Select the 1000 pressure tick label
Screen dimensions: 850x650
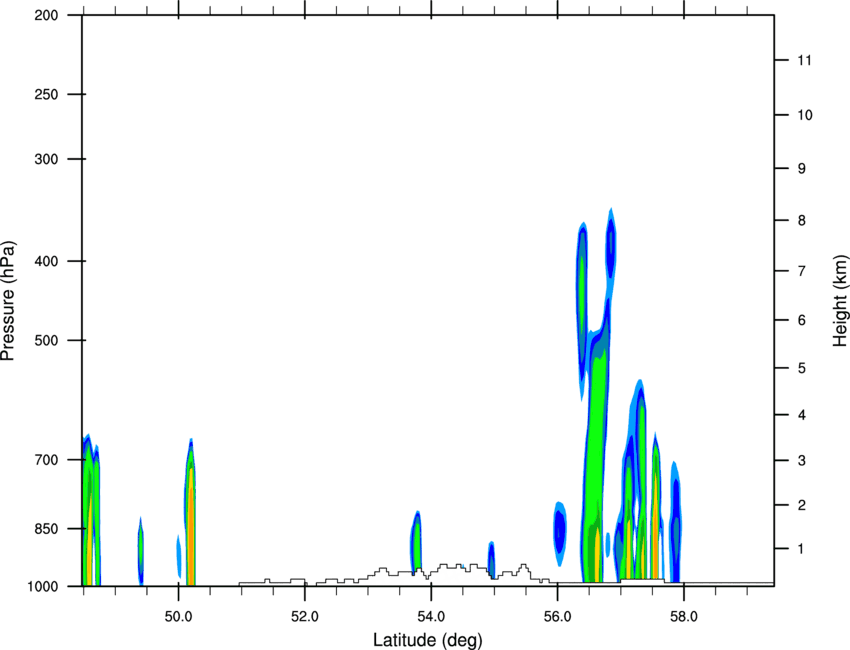[x=42, y=586]
